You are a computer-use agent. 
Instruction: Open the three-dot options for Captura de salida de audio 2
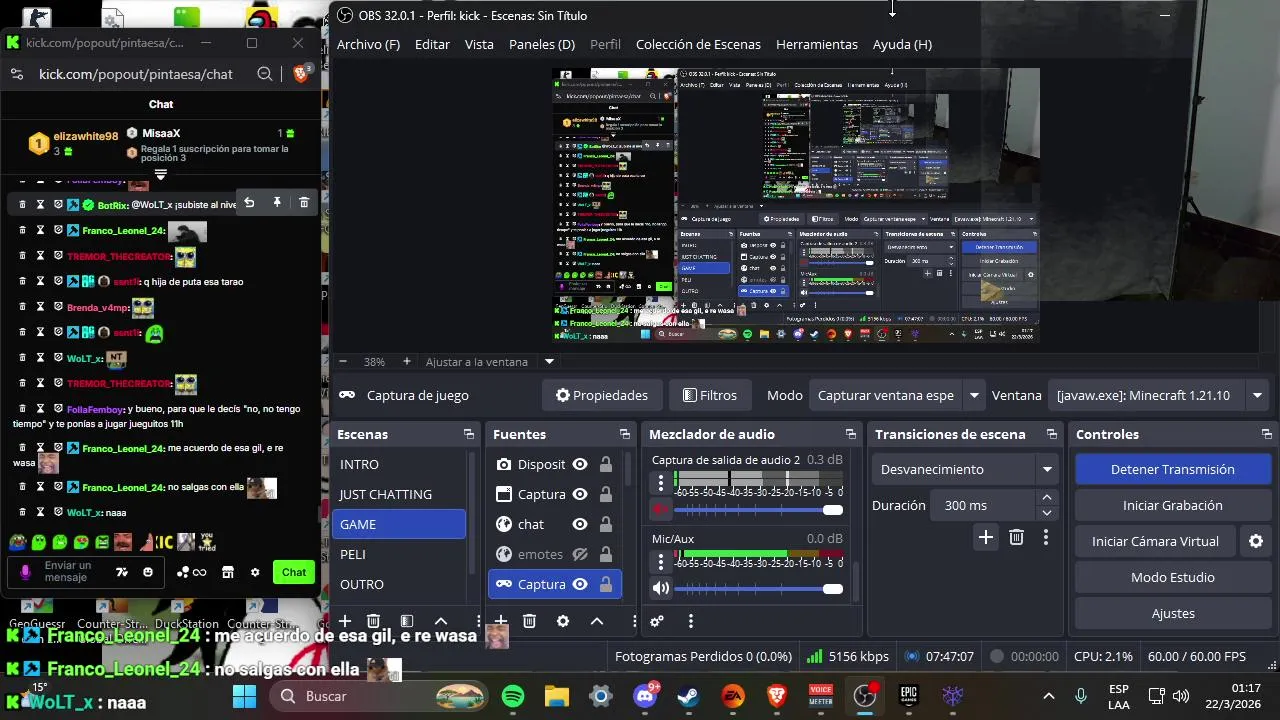click(661, 483)
